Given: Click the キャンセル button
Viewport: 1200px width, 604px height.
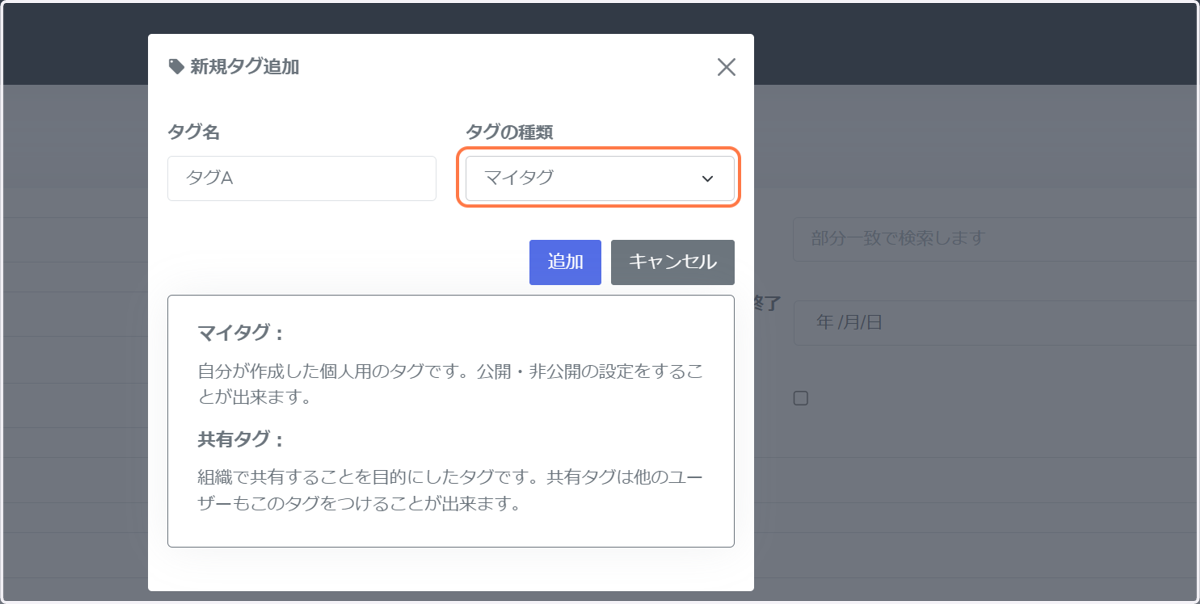Looking at the screenshot, I should (673, 262).
